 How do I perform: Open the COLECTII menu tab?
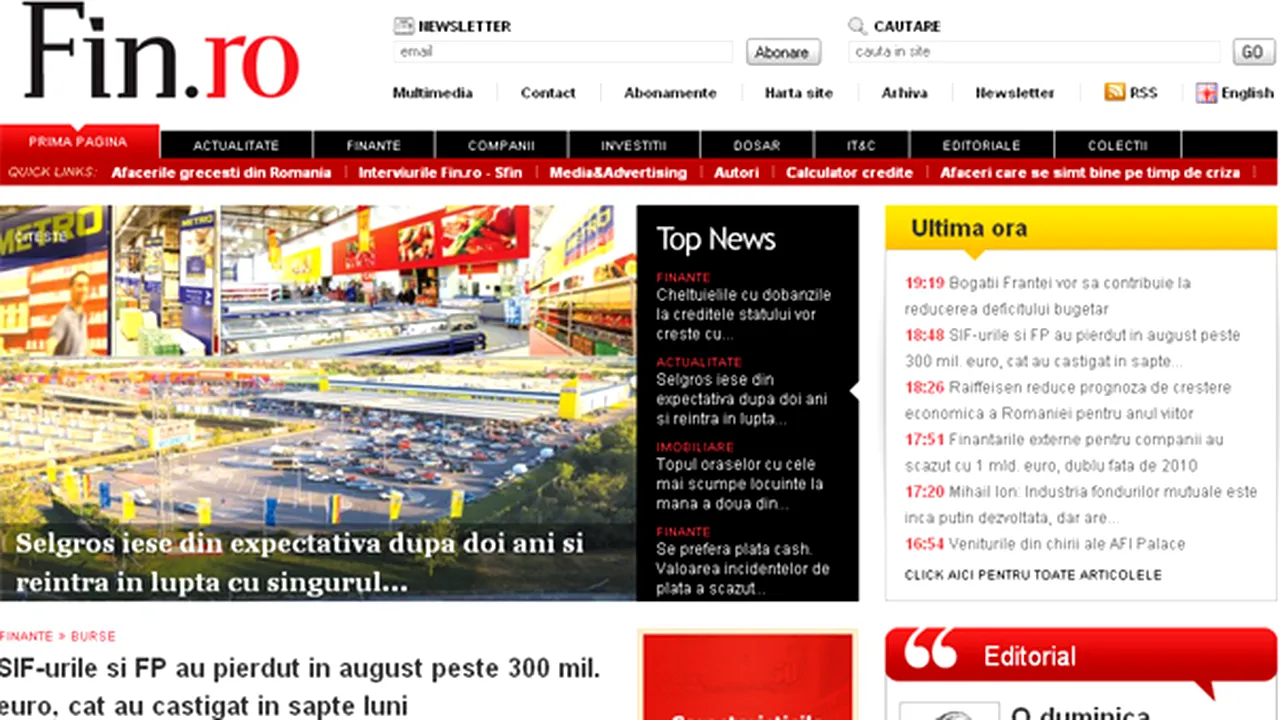pos(1117,145)
